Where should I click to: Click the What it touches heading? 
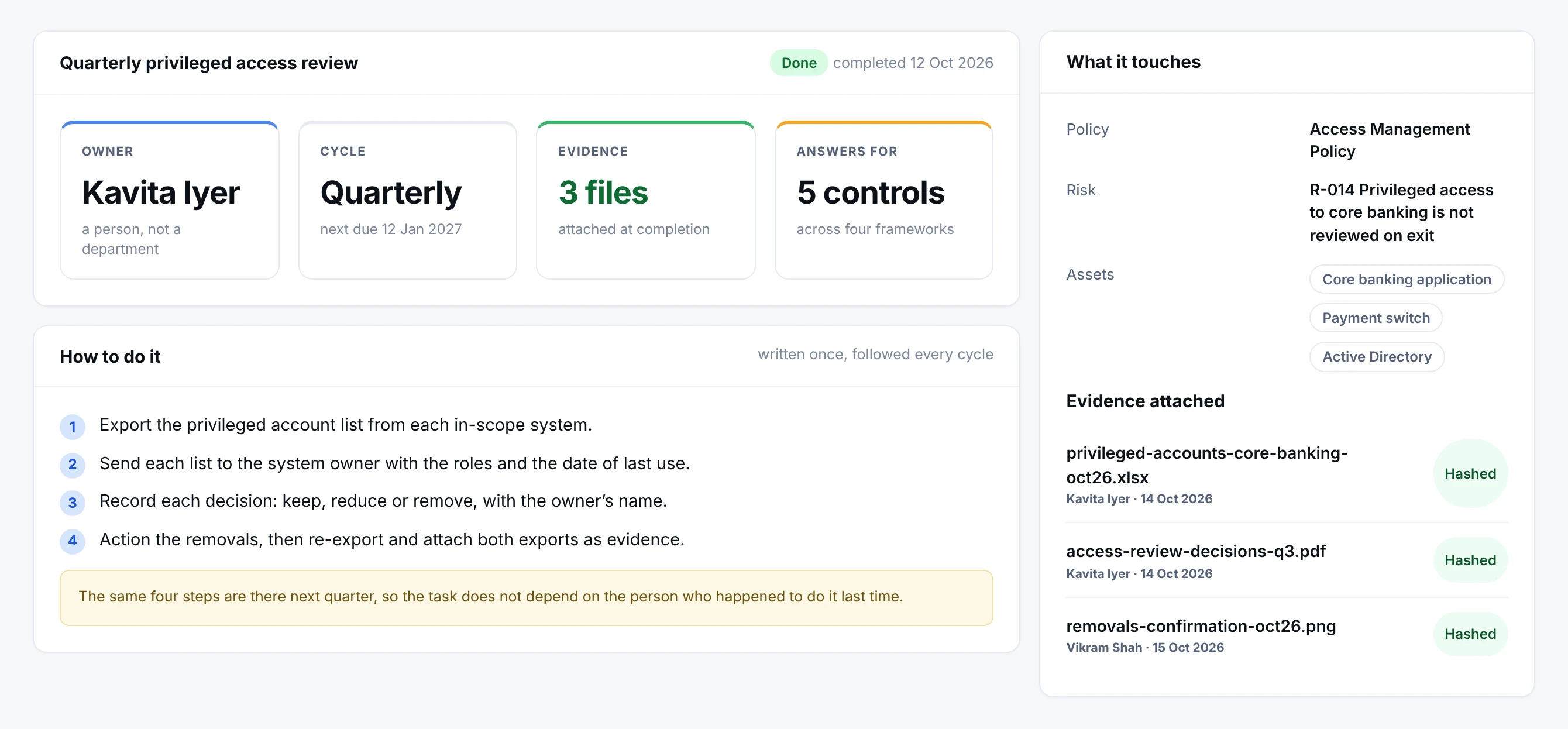[1133, 61]
